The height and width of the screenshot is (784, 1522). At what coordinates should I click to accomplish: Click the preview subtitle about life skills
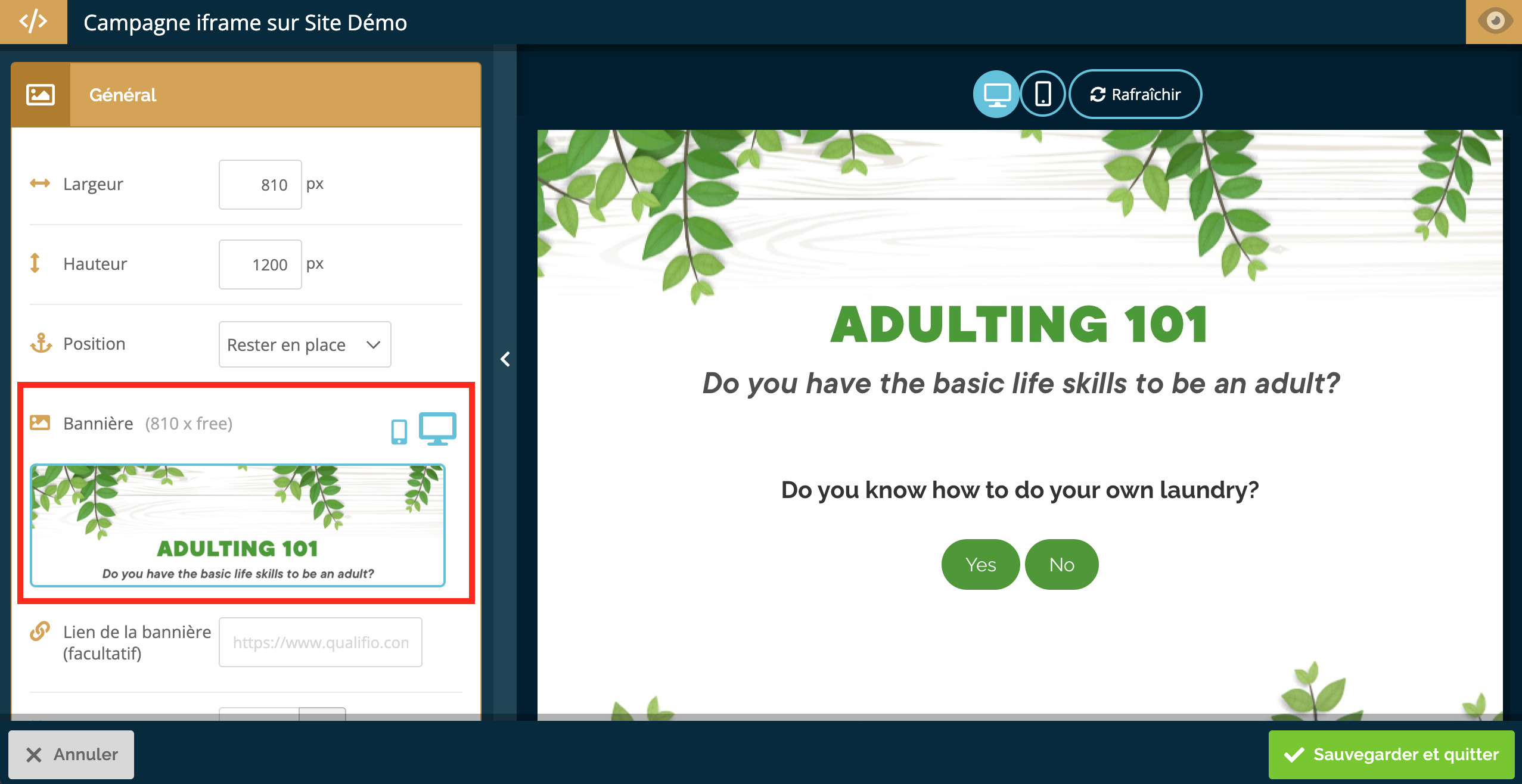[1021, 383]
